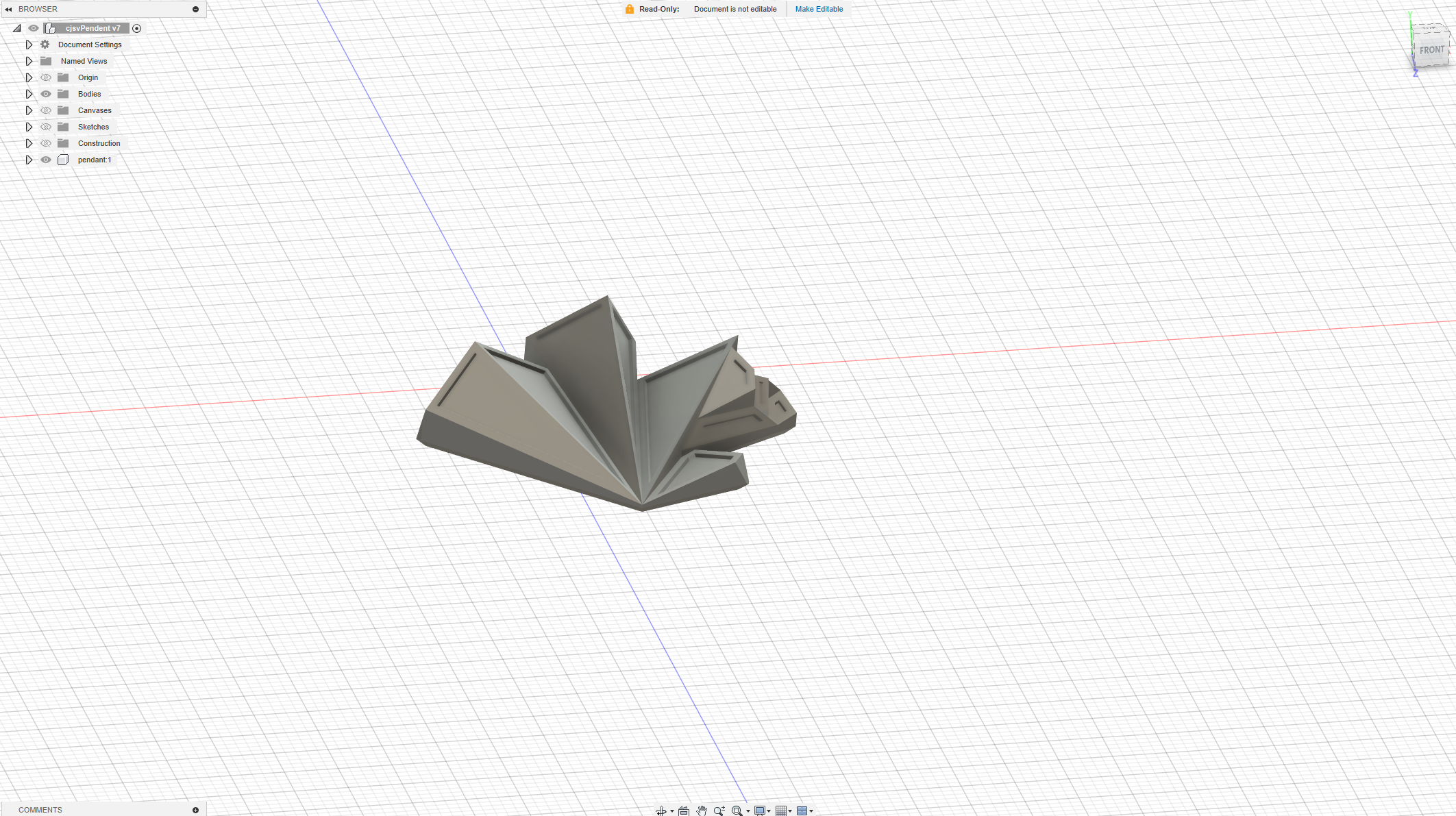Click the Display Settings monitor icon
Image resolution: width=1456 pixels, height=816 pixels.
(x=759, y=811)
